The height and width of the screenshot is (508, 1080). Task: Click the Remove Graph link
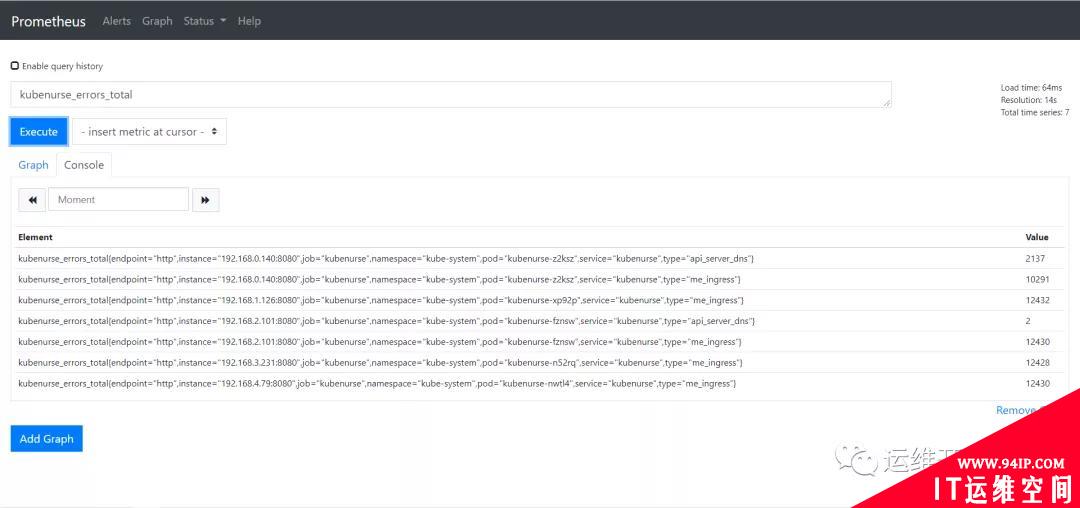[1019, 410]
